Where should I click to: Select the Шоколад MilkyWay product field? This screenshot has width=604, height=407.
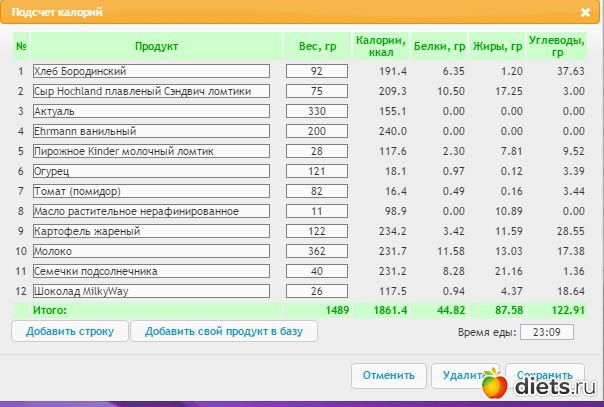pyautogui.click(x=151, y=291)
